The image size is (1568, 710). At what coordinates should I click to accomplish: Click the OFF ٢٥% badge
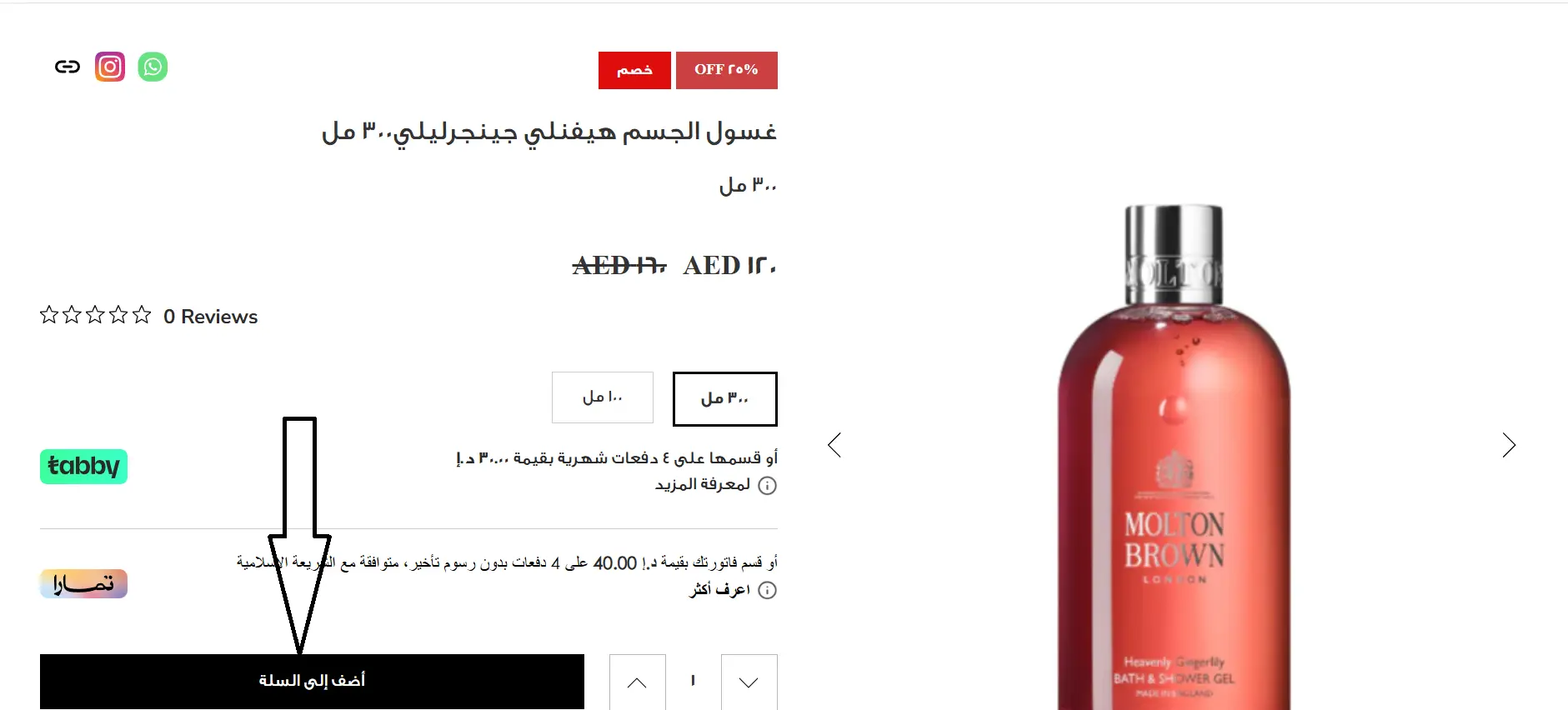pyautogui.click(x=727, y=70)
